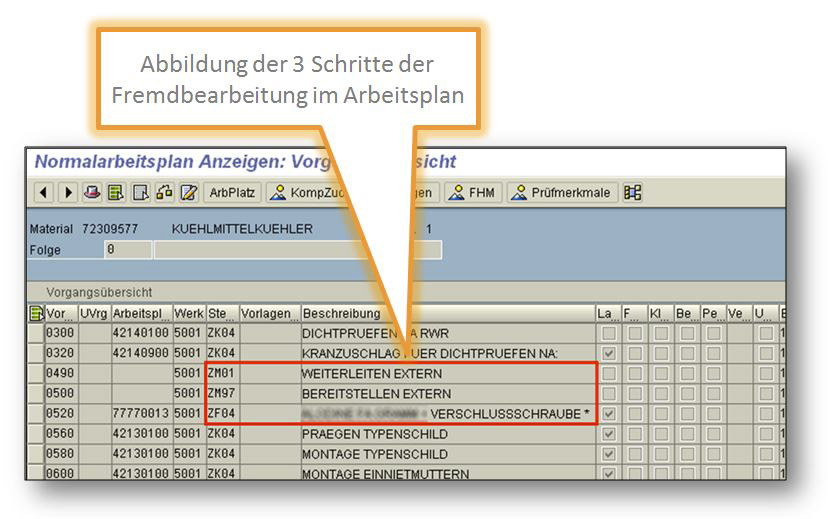Open the ArbPlatz work center button

click(x=229, y=193)
